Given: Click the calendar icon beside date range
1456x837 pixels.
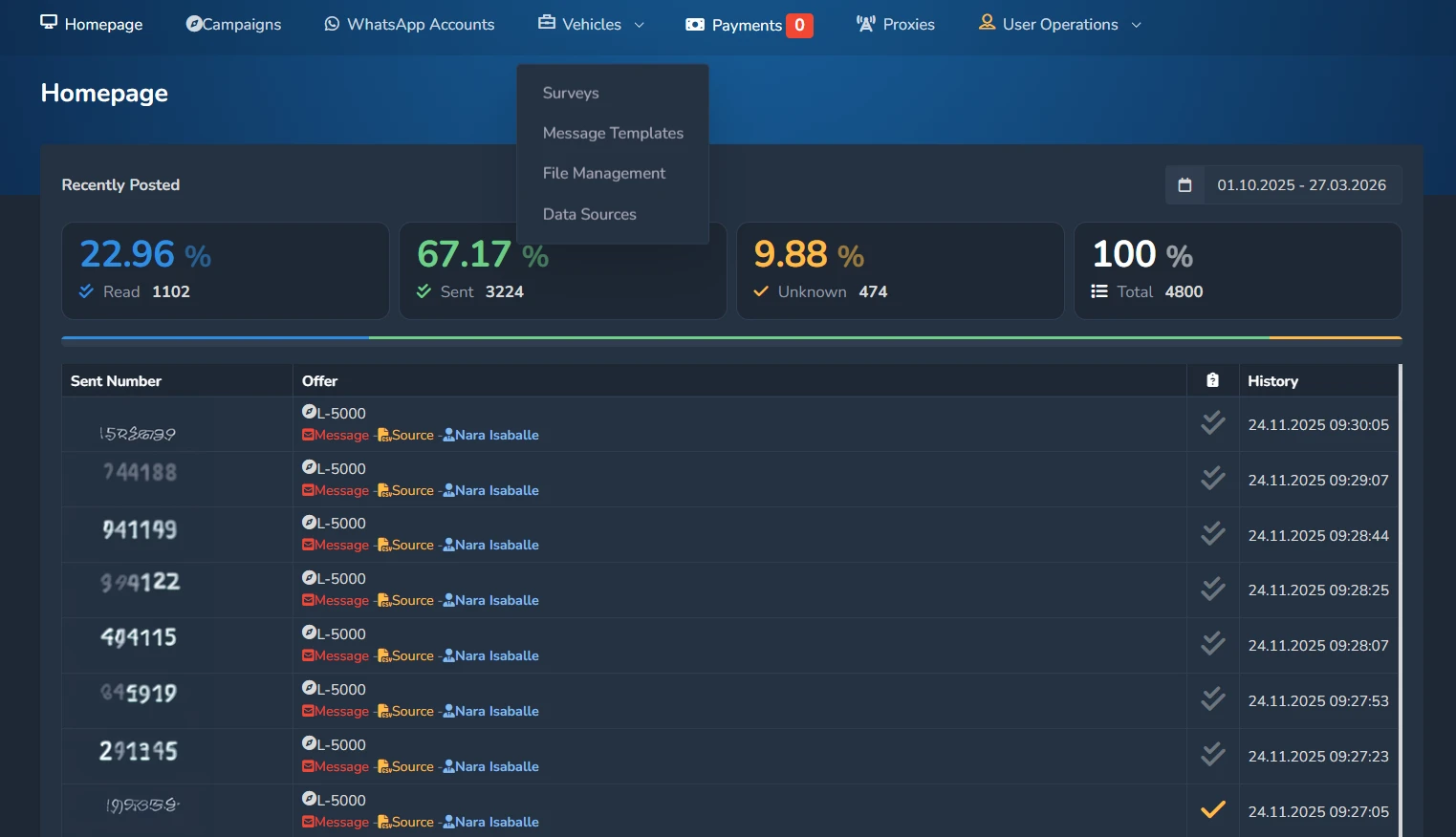Looking at the screenshot, I should [1184, 185].
